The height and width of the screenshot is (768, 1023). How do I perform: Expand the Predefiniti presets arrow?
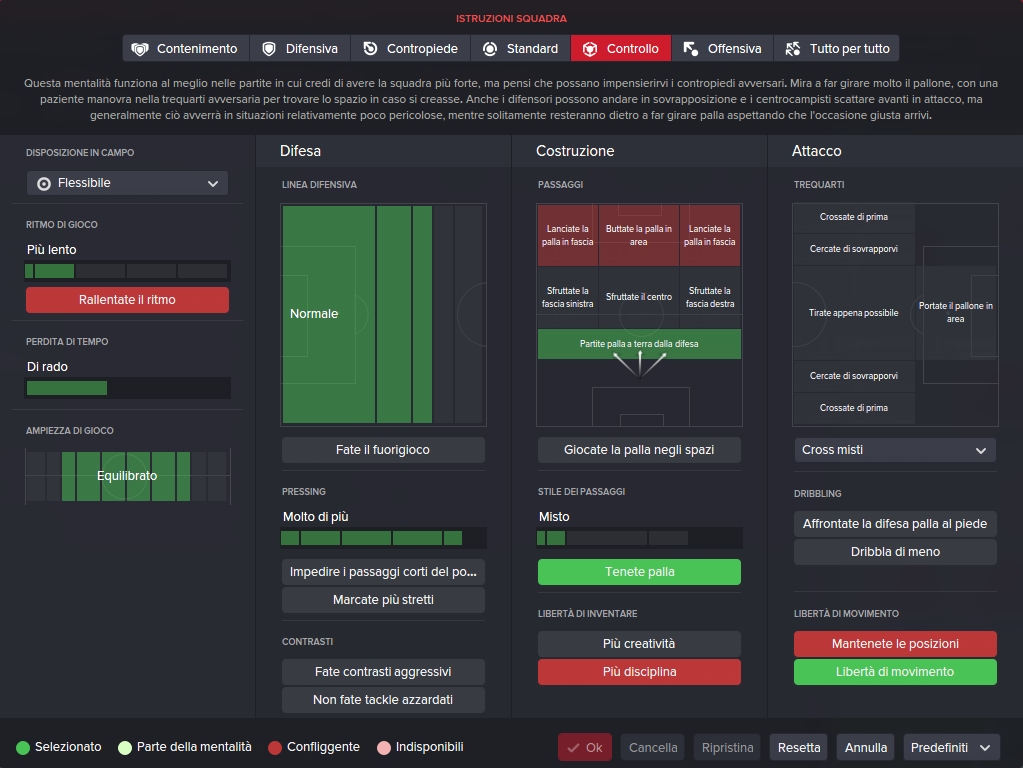(x=985, y=748)
